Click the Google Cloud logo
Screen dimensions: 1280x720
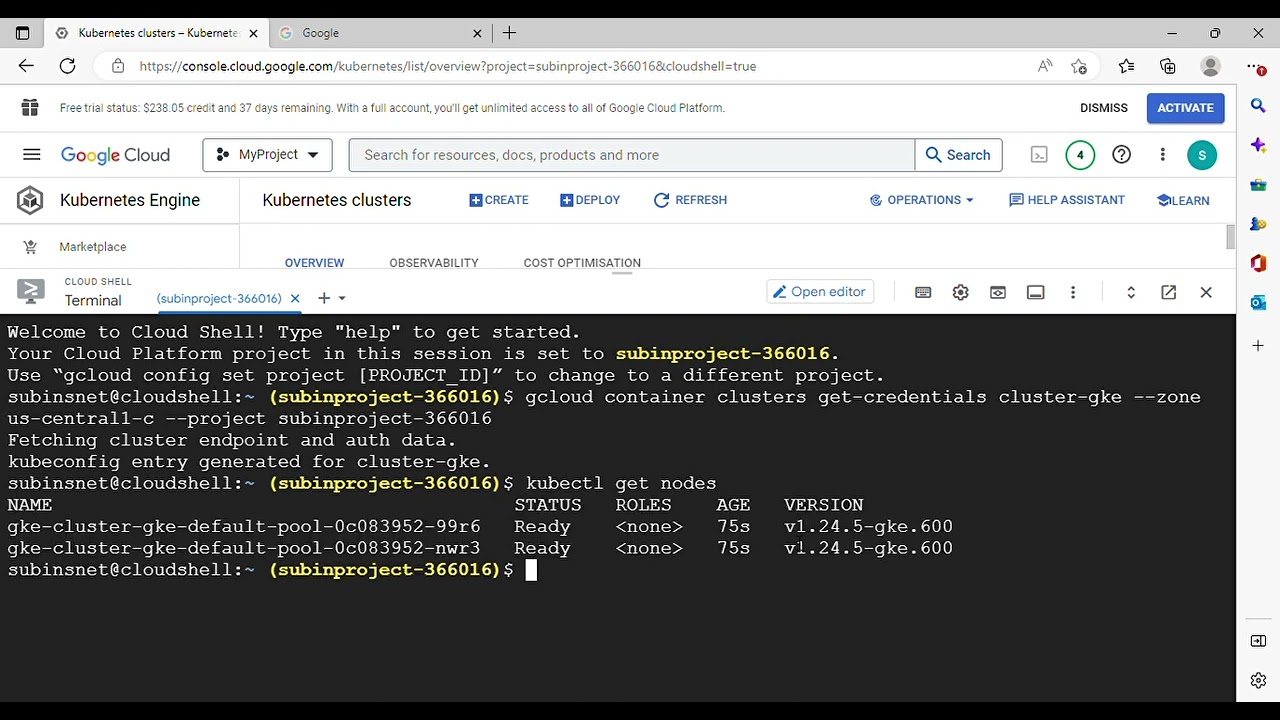click(x=115, y=155)
